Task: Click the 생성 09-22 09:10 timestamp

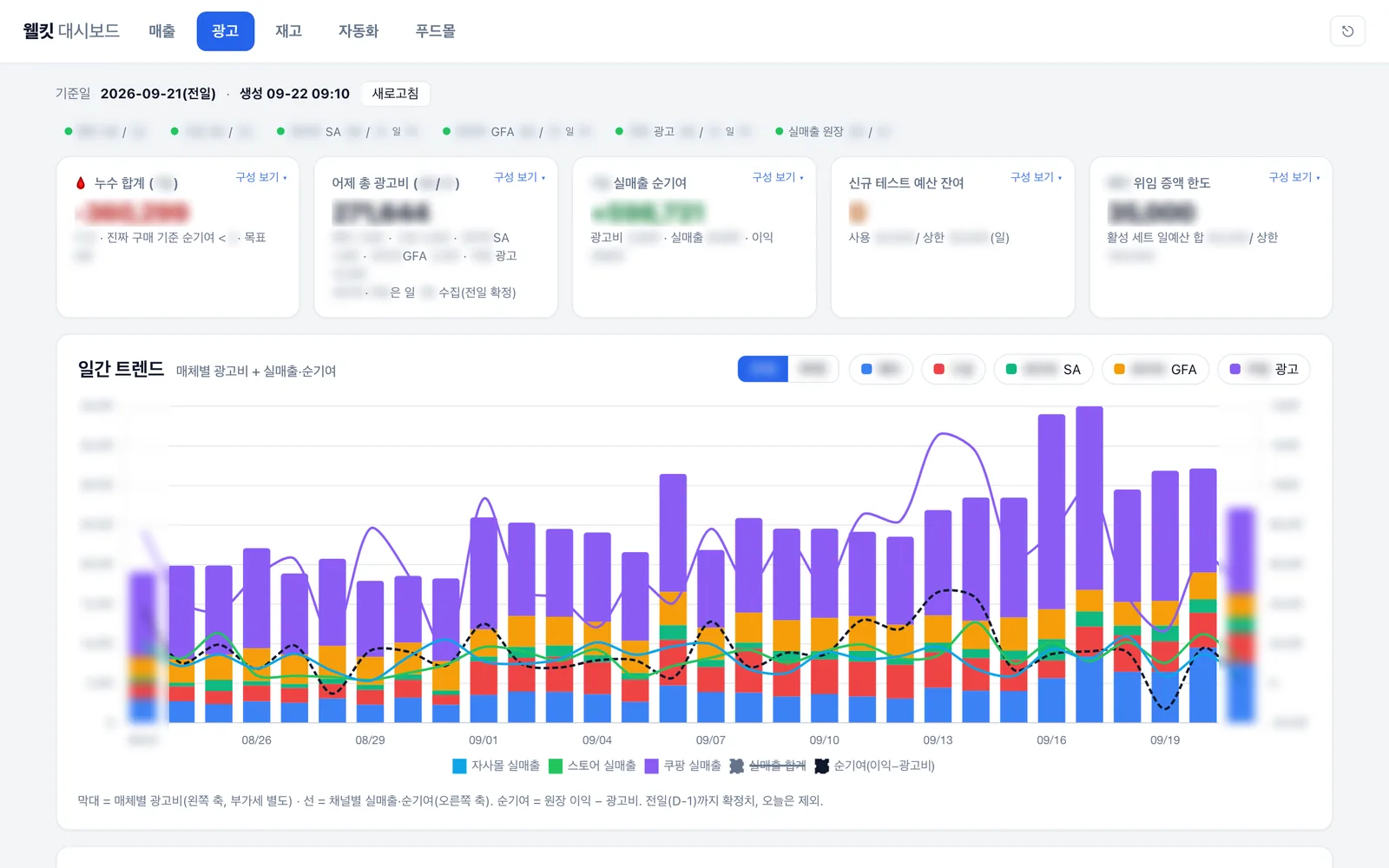Action: click(294, 94)
